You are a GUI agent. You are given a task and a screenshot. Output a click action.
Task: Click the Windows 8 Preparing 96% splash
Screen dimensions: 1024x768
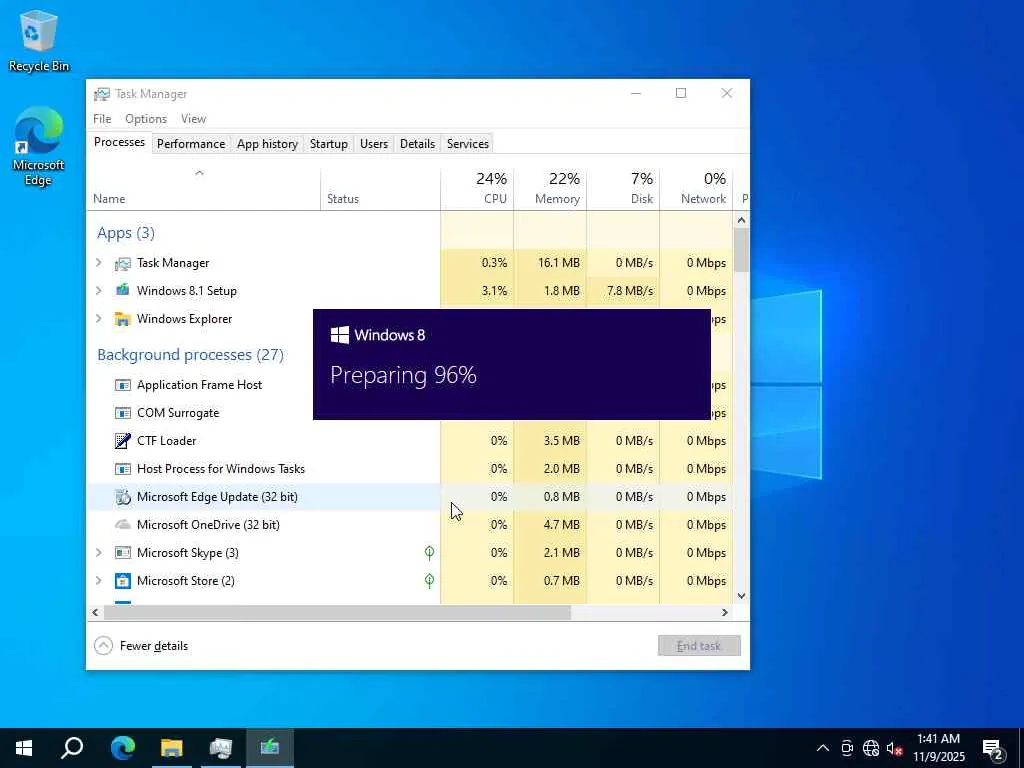coord(511,364)
